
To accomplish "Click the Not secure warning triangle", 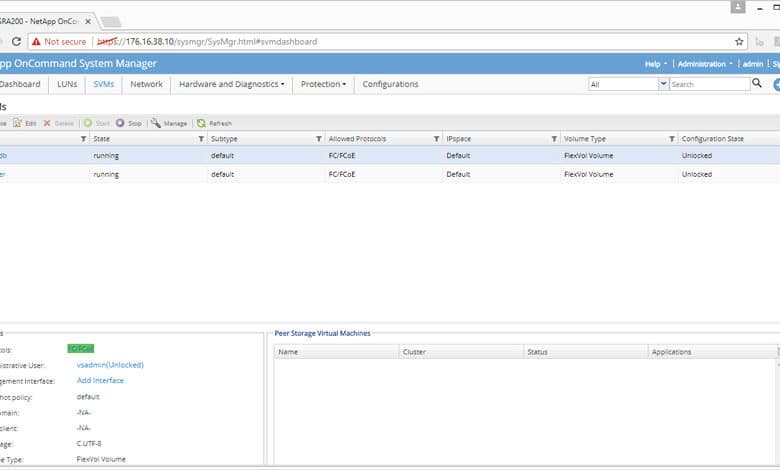I will coord(36,42).
